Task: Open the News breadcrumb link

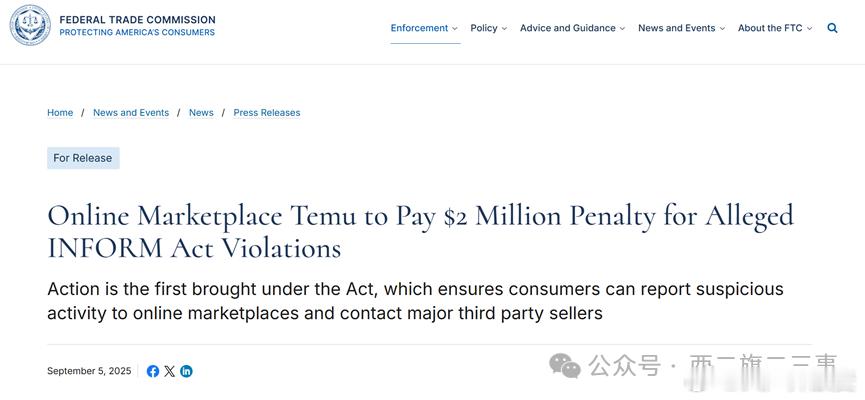Action: (201, 113)
